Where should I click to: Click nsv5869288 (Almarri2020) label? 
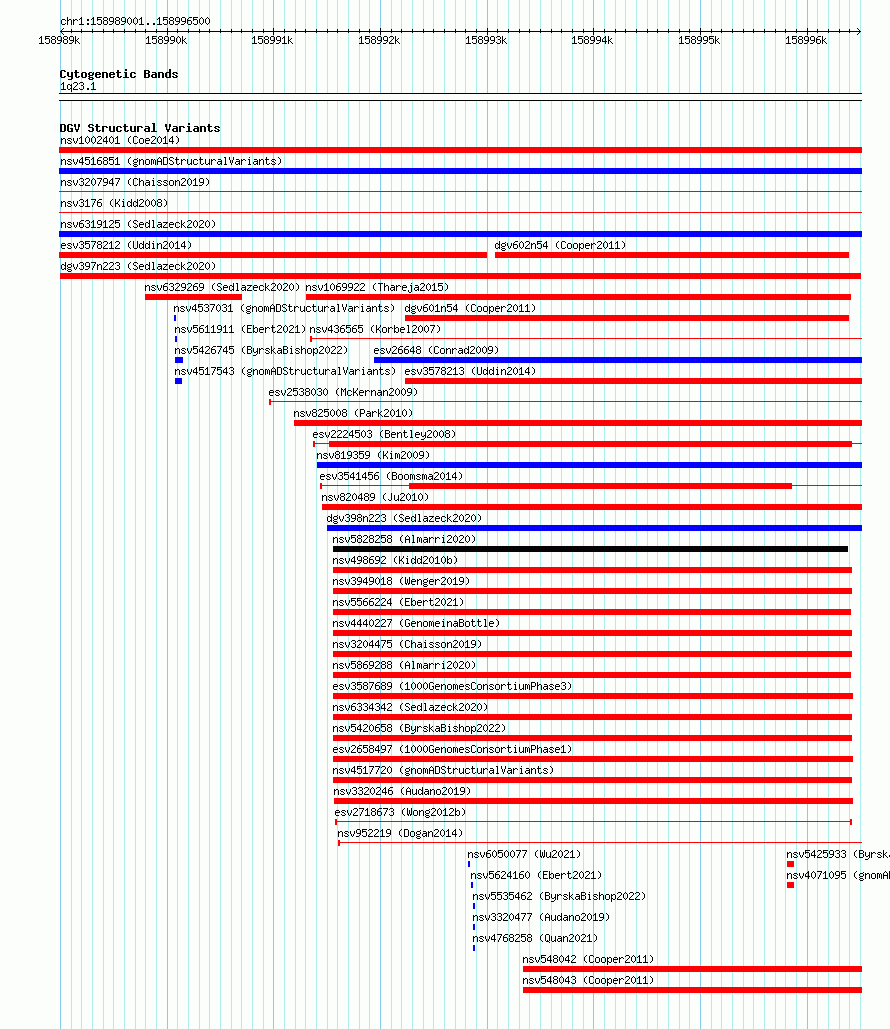404,665
